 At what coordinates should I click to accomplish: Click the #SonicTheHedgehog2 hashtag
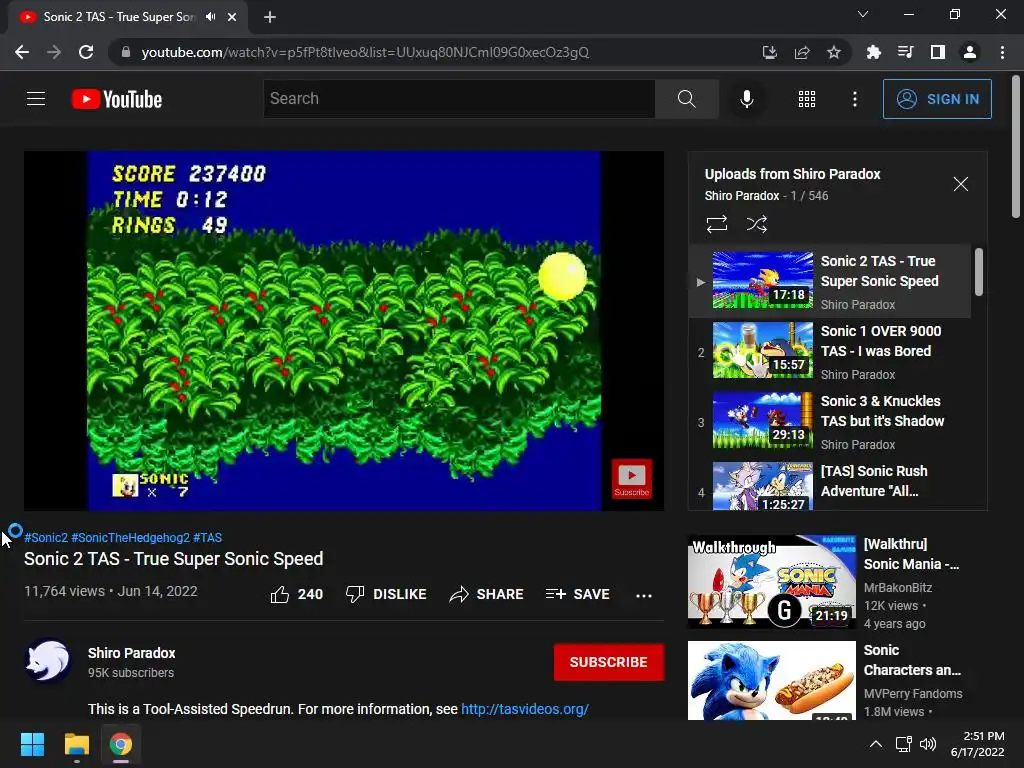[x=131, y=537]
